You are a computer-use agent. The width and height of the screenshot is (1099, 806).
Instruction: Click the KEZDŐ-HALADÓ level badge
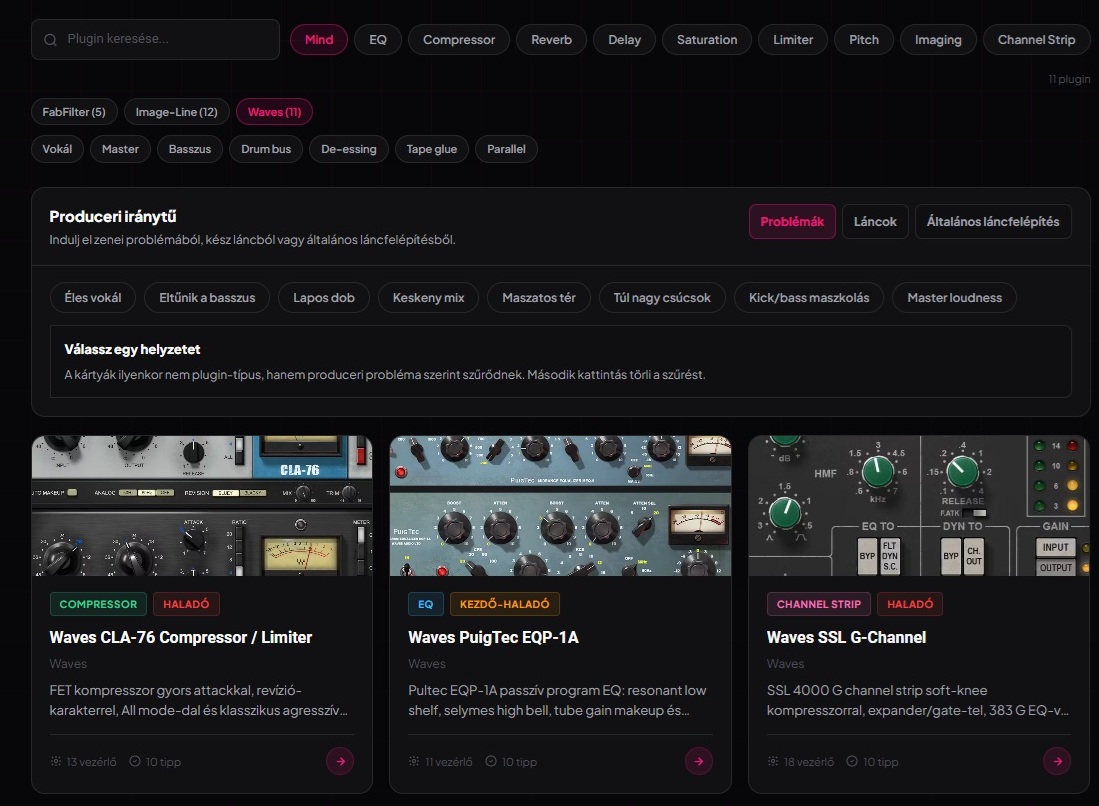click(505, 604)
